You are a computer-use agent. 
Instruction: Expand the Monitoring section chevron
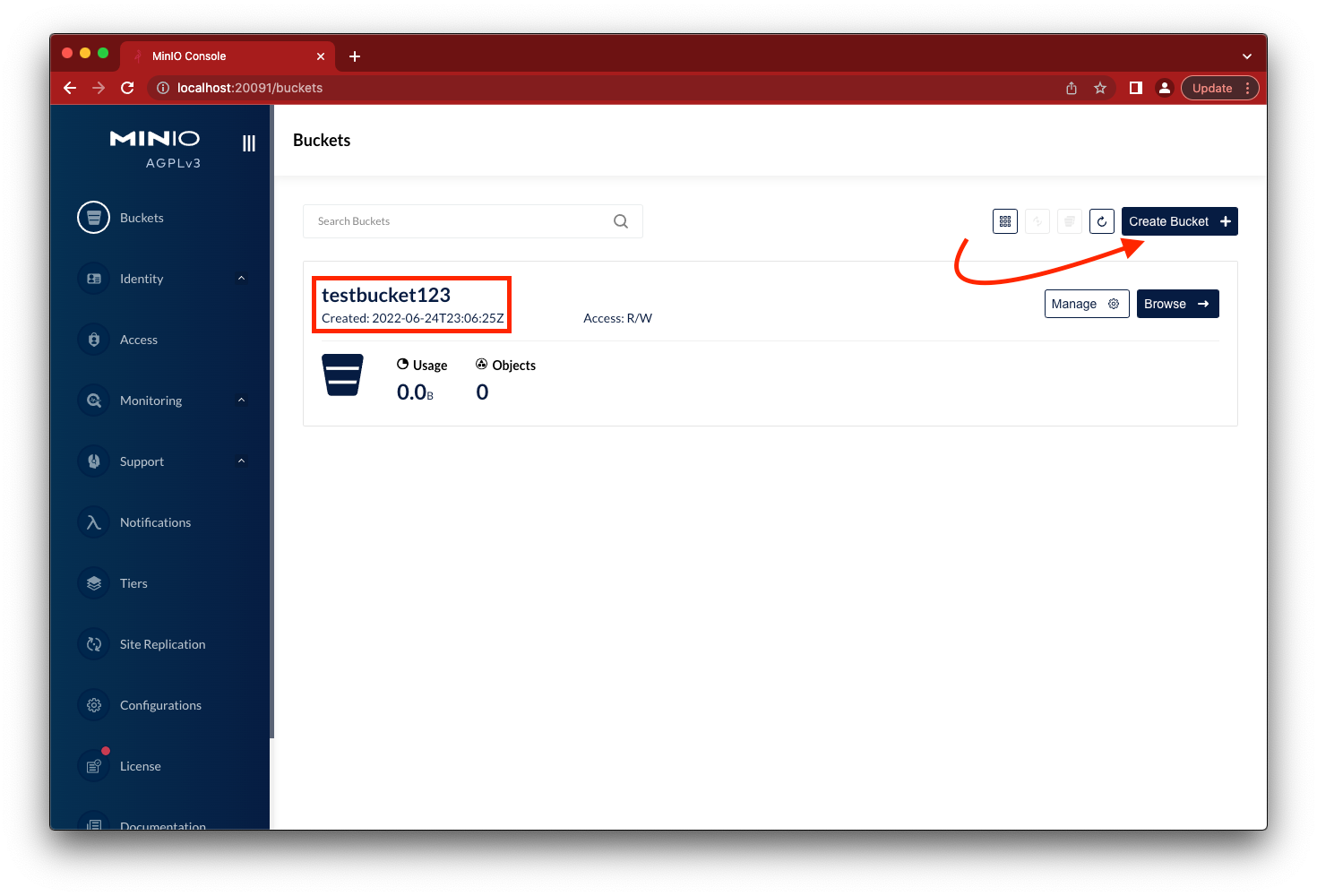tap(241, 401)
